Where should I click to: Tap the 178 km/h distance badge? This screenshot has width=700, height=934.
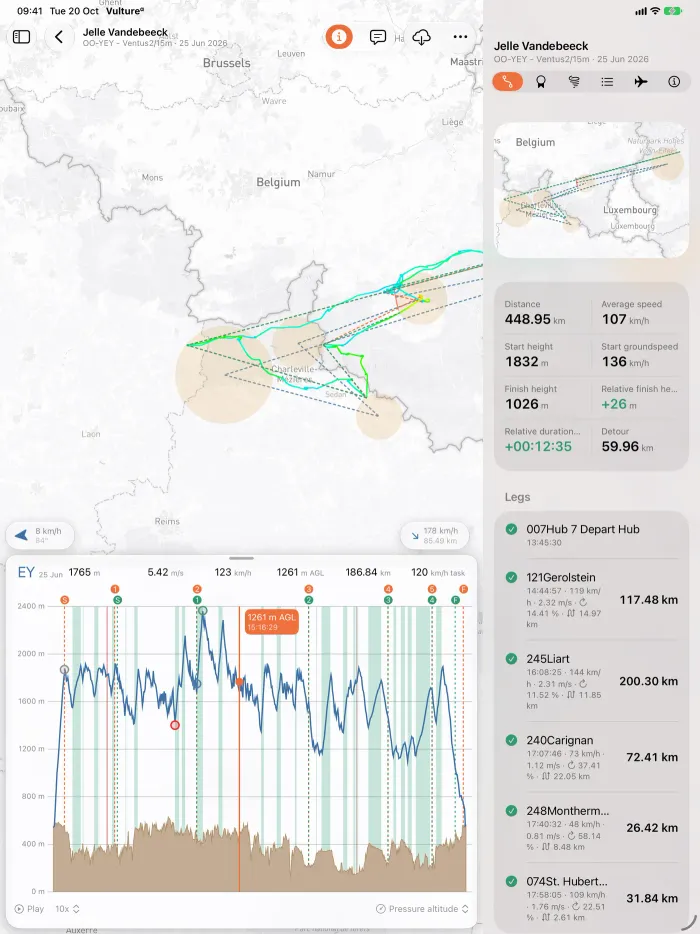point(435,535)
